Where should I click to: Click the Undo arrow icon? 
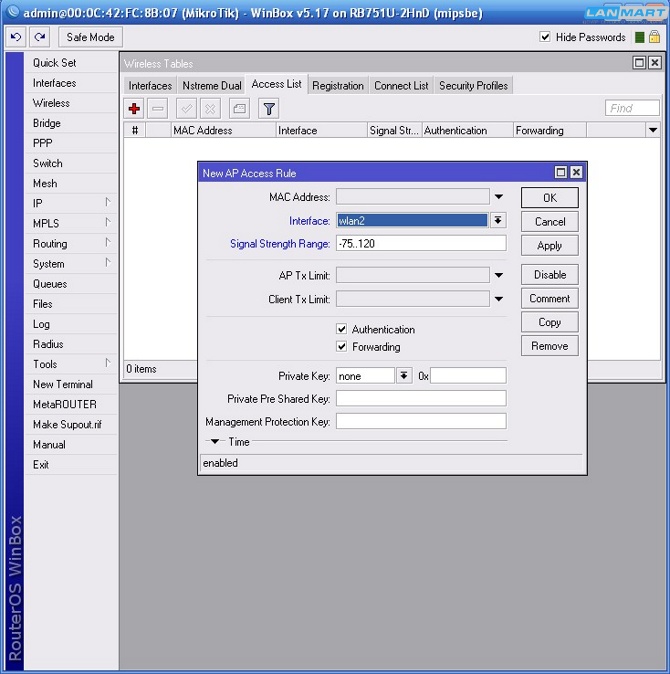(x=16, y=37)
